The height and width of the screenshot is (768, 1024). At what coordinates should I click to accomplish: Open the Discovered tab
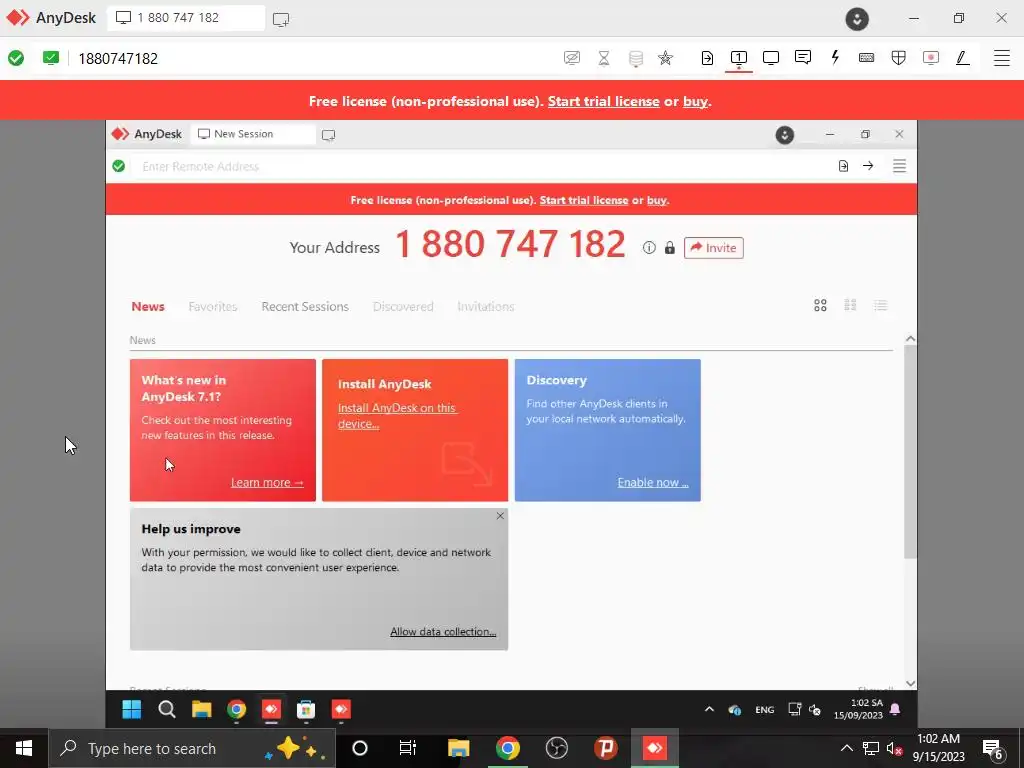coord(403,306)
